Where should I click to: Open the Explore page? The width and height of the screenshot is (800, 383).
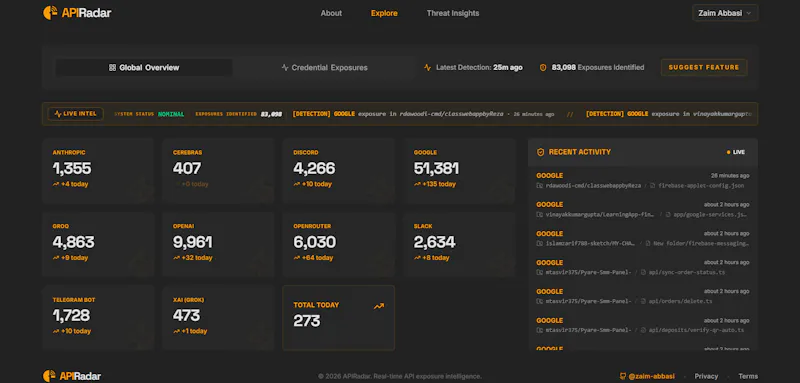(384, 13)
